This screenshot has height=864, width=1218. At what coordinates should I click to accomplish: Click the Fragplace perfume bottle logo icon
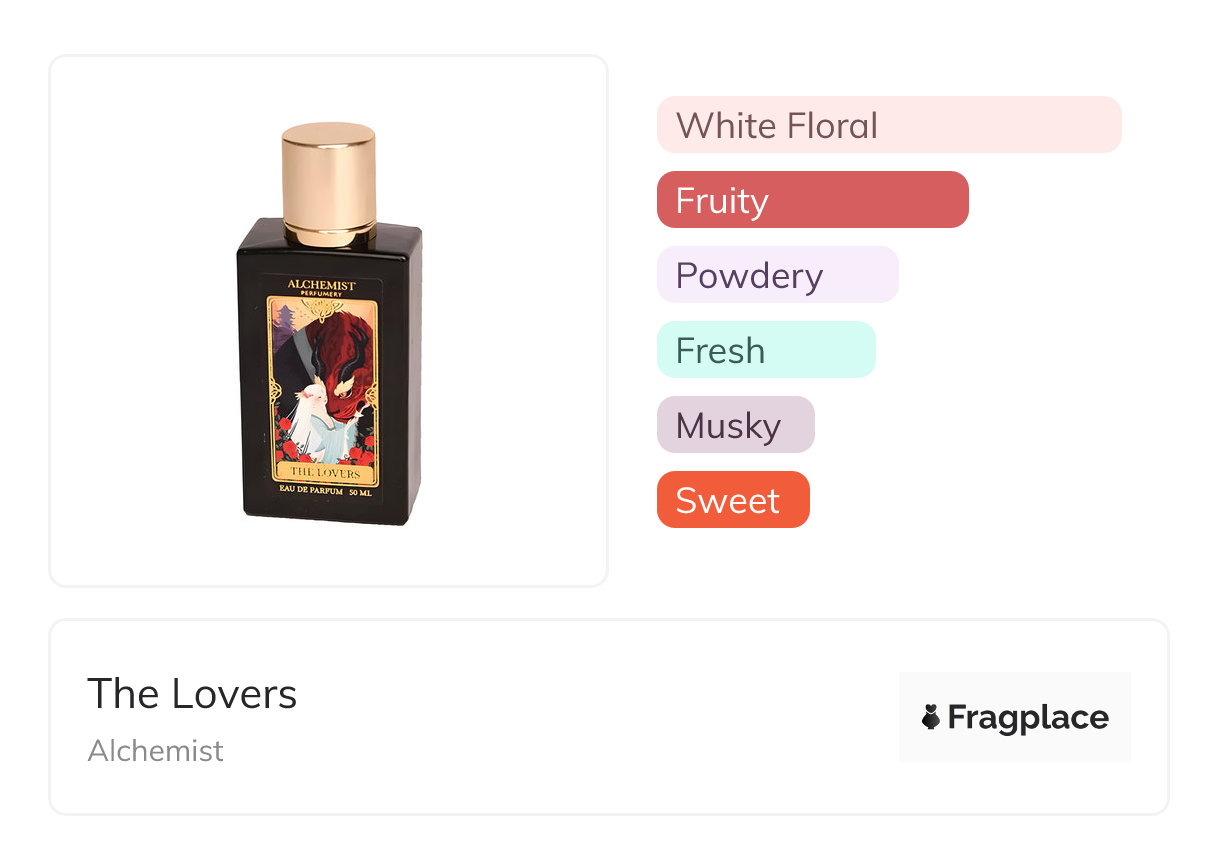(x=931, y=717)
